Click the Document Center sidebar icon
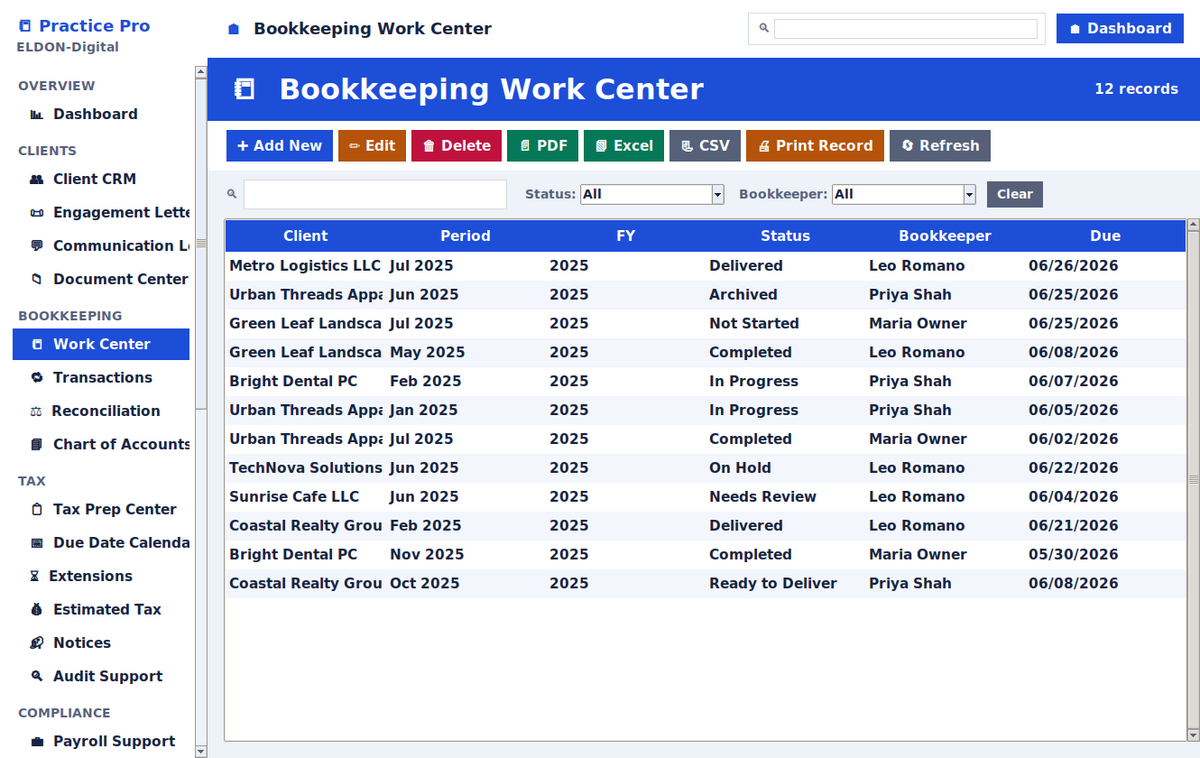 tap(37, 280)
